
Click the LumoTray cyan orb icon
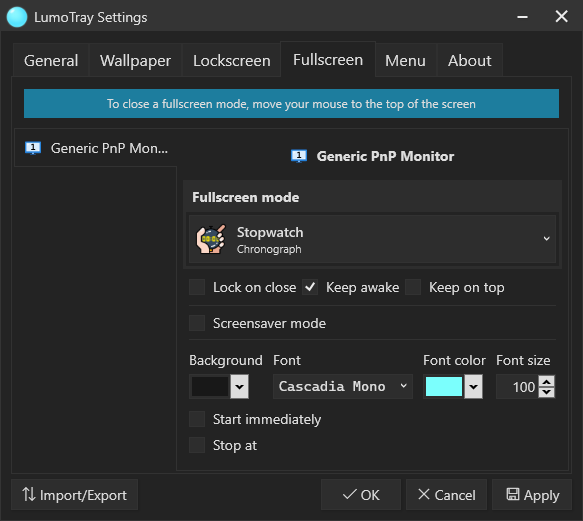17,17
